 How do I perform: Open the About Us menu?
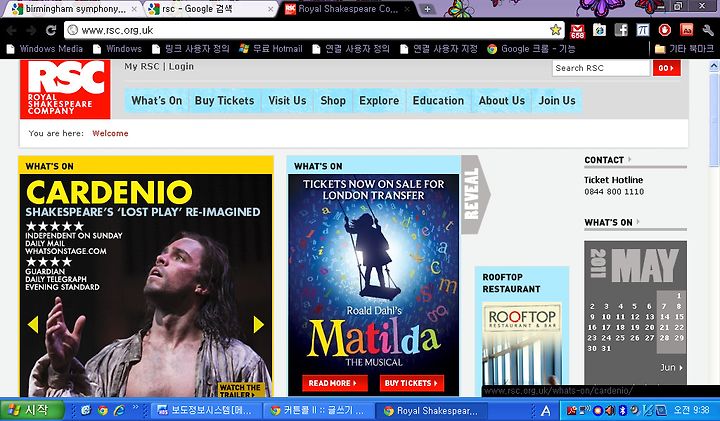(501, 101)
